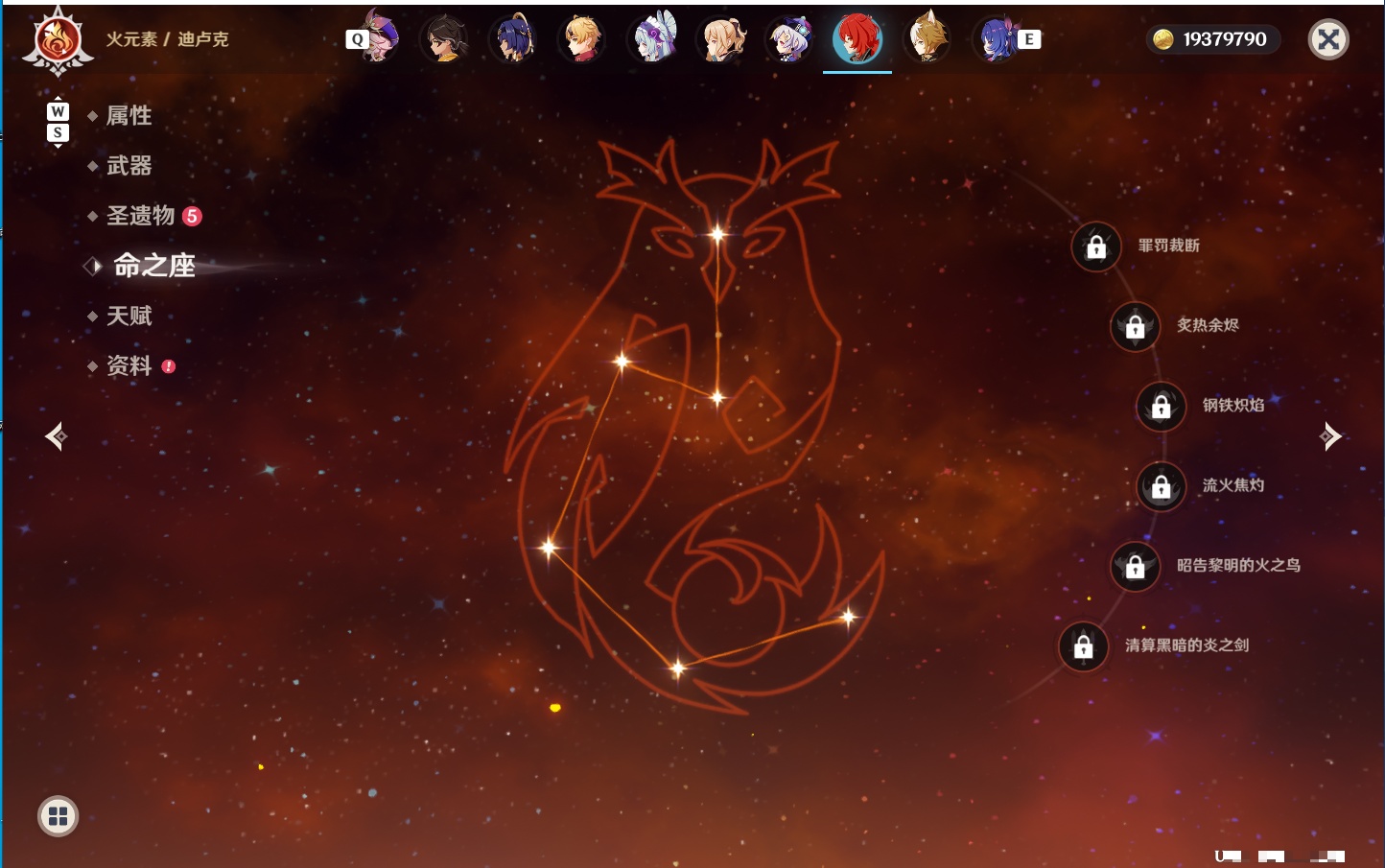Open the 流火焦灼 constellation lock
This screenshot has height=868, width=1385.
click(x=1162, y=486)
